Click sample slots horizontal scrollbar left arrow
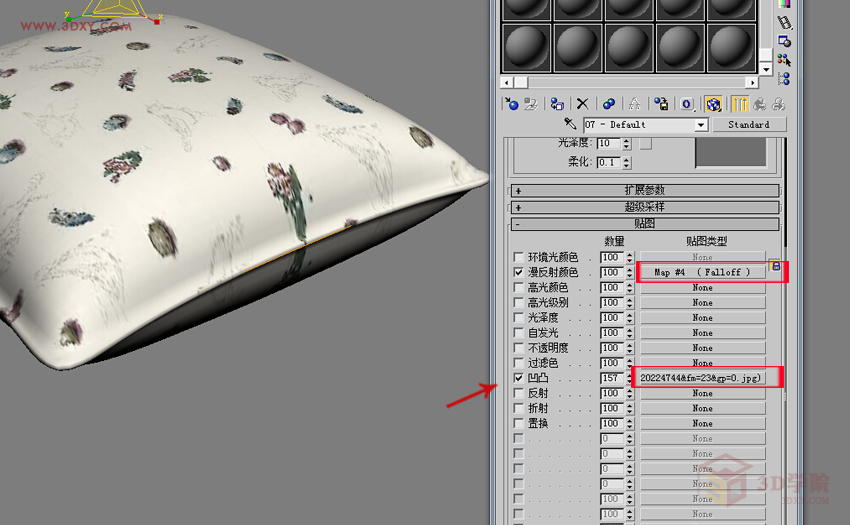 (507, 82)
